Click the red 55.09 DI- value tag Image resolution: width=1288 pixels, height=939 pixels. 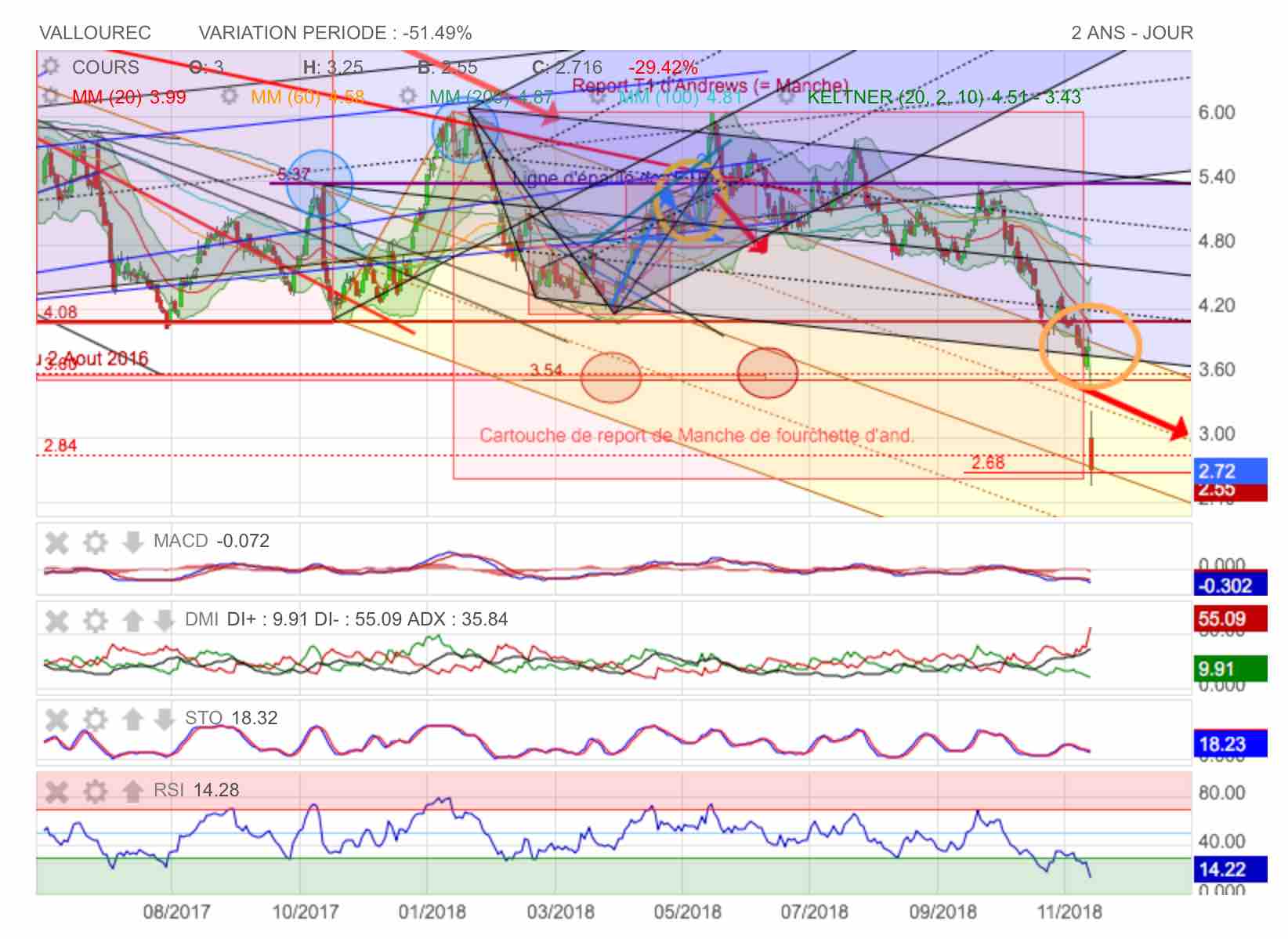pos(1232,619)
